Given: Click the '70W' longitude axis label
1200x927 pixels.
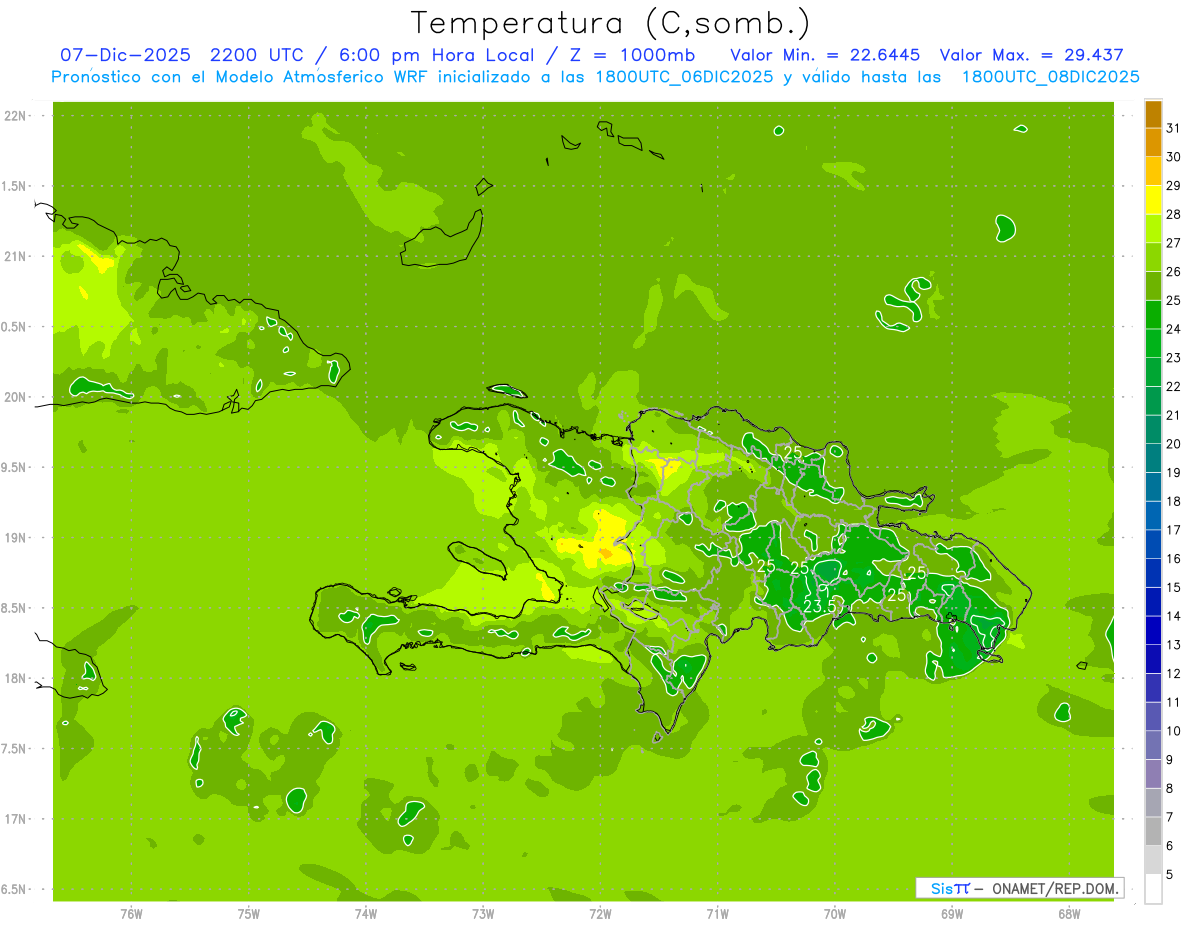Looking at the screenshot, I should pyautogui.click(x=835, y=913).
